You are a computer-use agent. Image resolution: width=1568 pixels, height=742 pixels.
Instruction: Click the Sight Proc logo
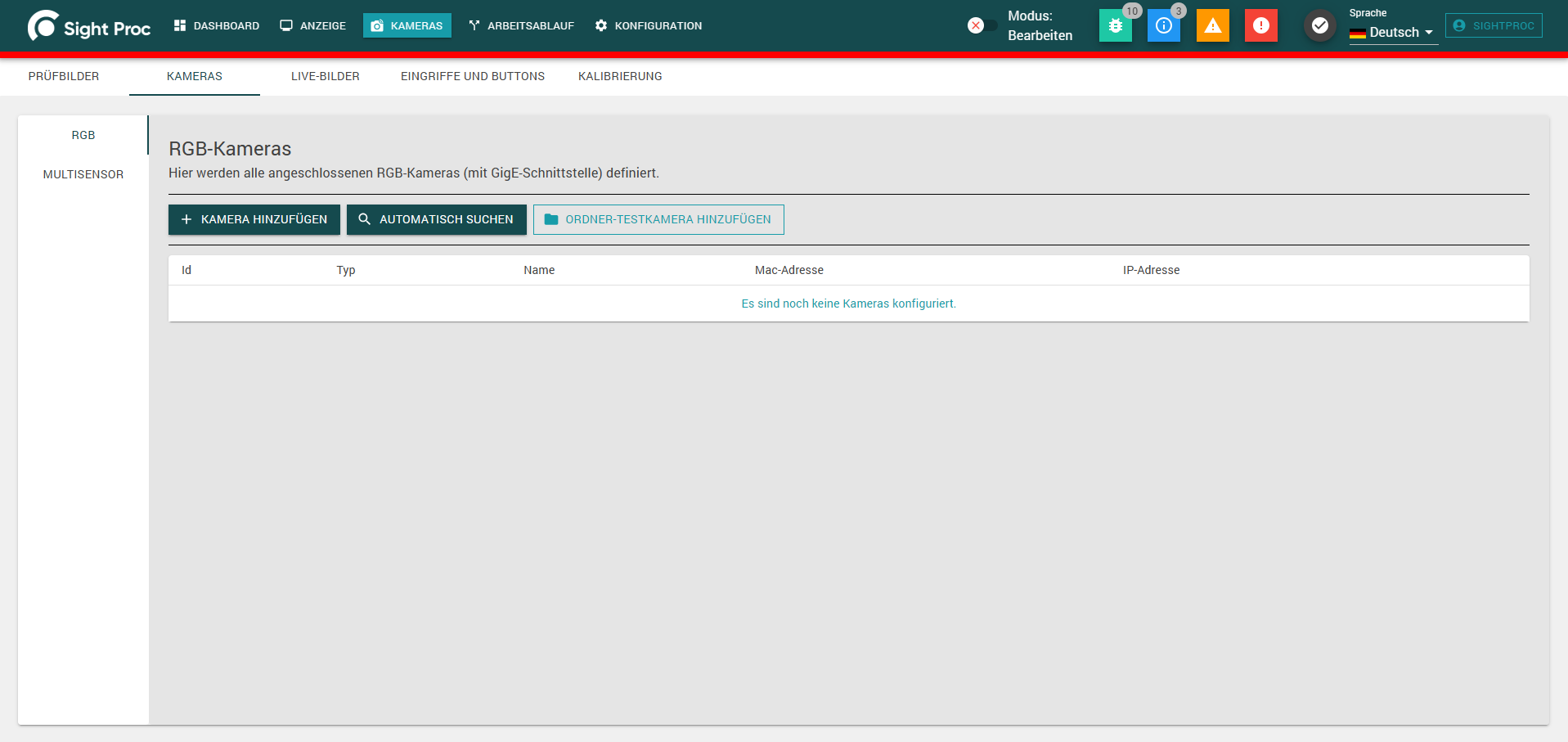tap(89, 26)
